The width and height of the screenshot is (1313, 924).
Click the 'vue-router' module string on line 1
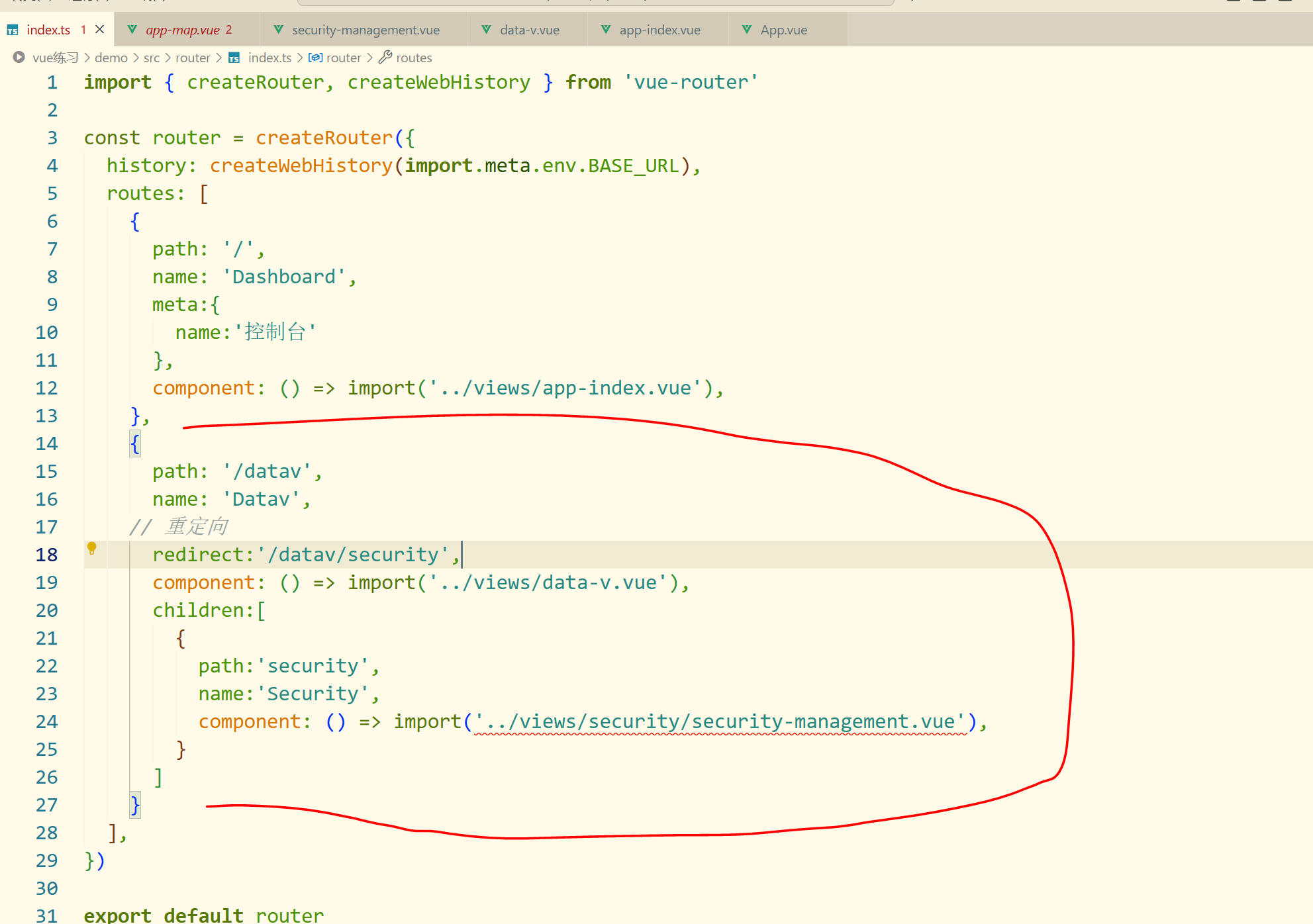(x=691, y=83)
